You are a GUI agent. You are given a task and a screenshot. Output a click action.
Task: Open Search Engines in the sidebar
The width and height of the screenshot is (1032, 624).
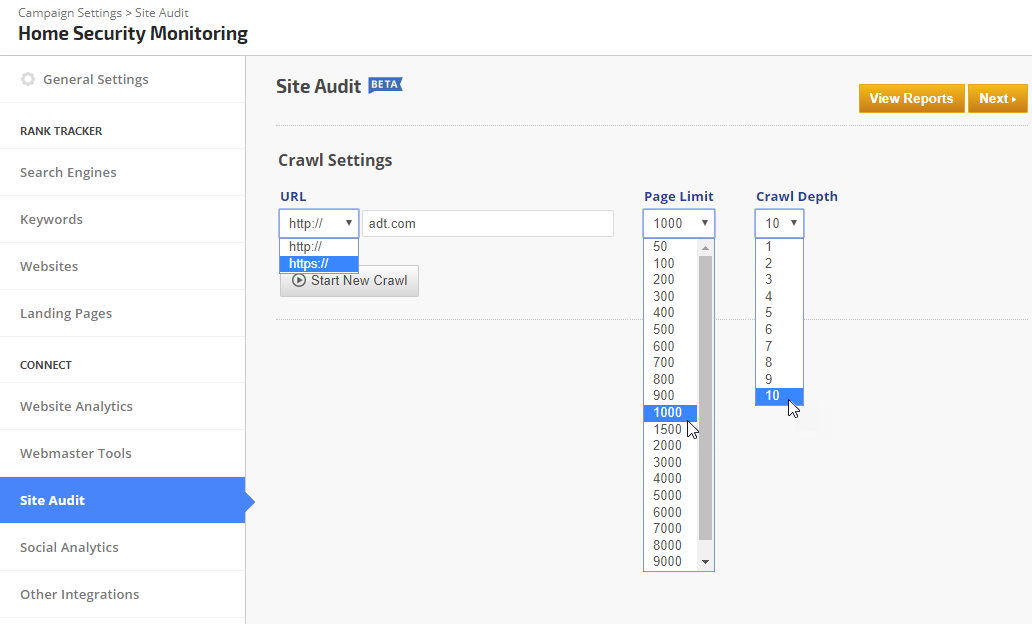pyautogui.click(x=68, y=172)
